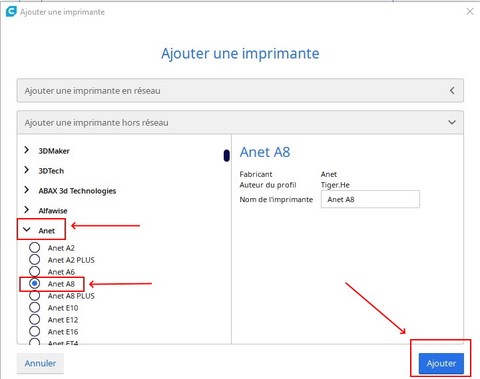Select the Anet E16 radio button

tap(34, 332)
